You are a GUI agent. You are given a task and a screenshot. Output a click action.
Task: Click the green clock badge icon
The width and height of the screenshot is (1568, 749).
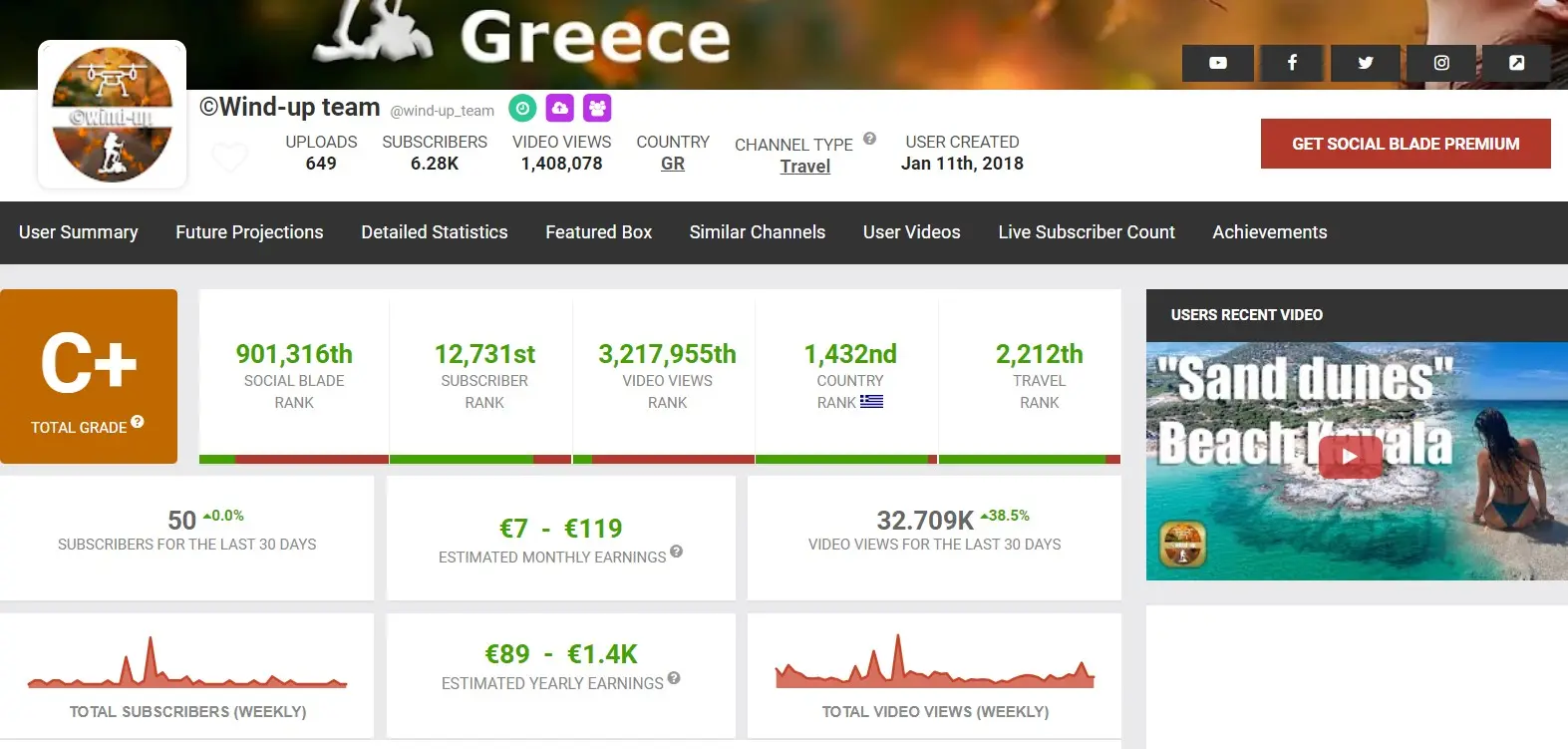tap(522, 108)
